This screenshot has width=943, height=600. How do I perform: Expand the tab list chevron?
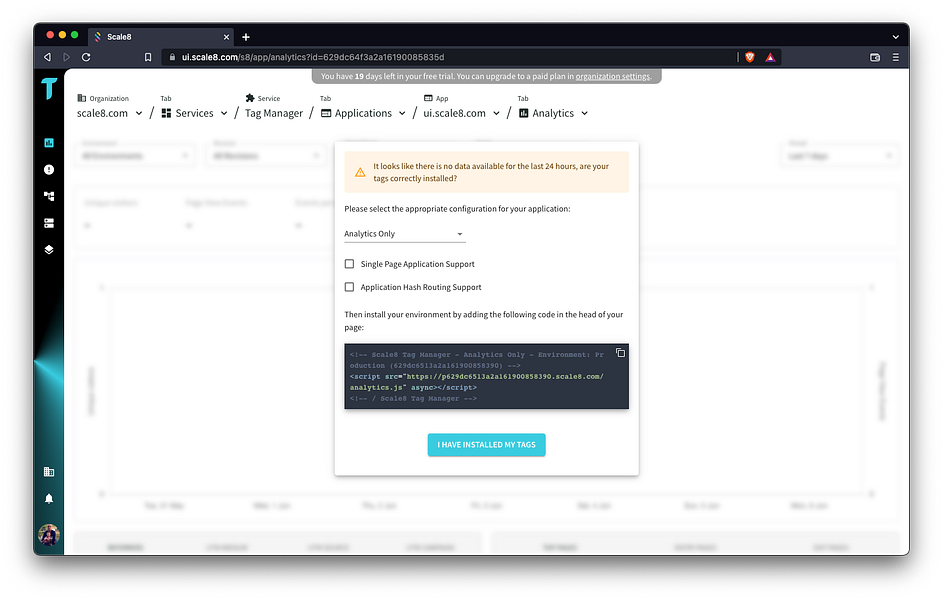coord(895,37)
